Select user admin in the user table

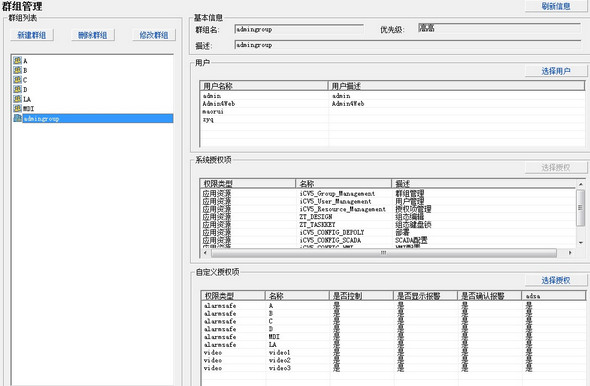[x=392, y=96]
